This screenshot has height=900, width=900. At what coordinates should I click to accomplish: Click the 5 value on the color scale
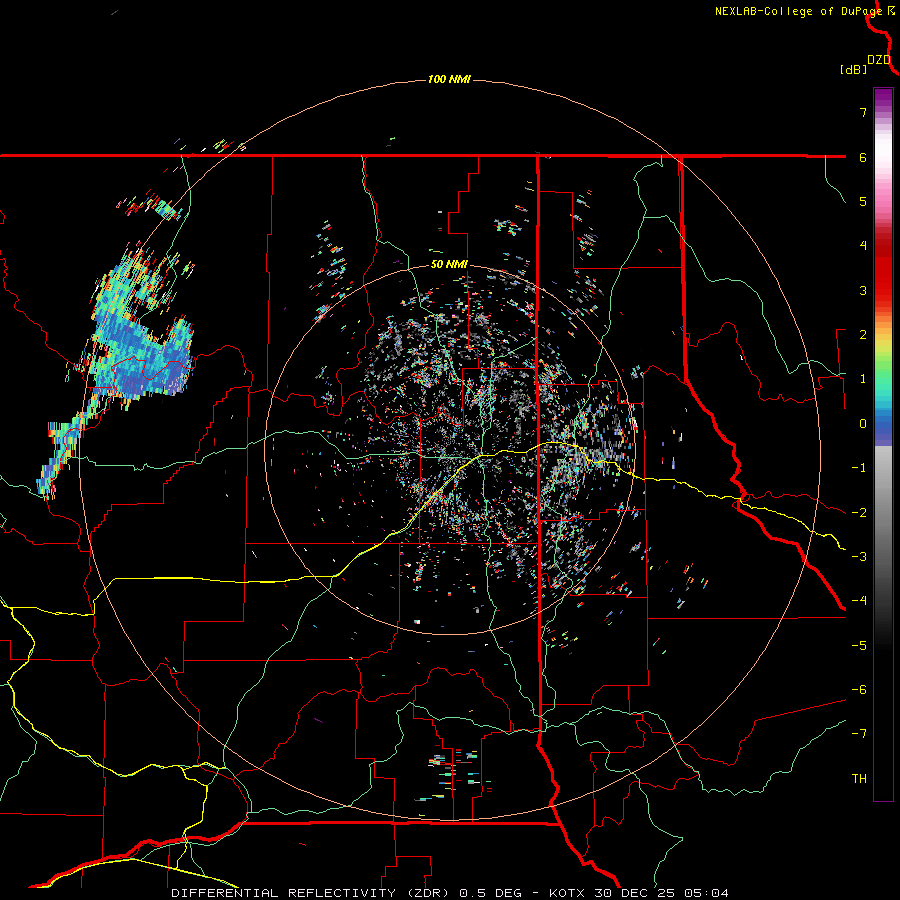pyautogui.click(x=863, y=201)
